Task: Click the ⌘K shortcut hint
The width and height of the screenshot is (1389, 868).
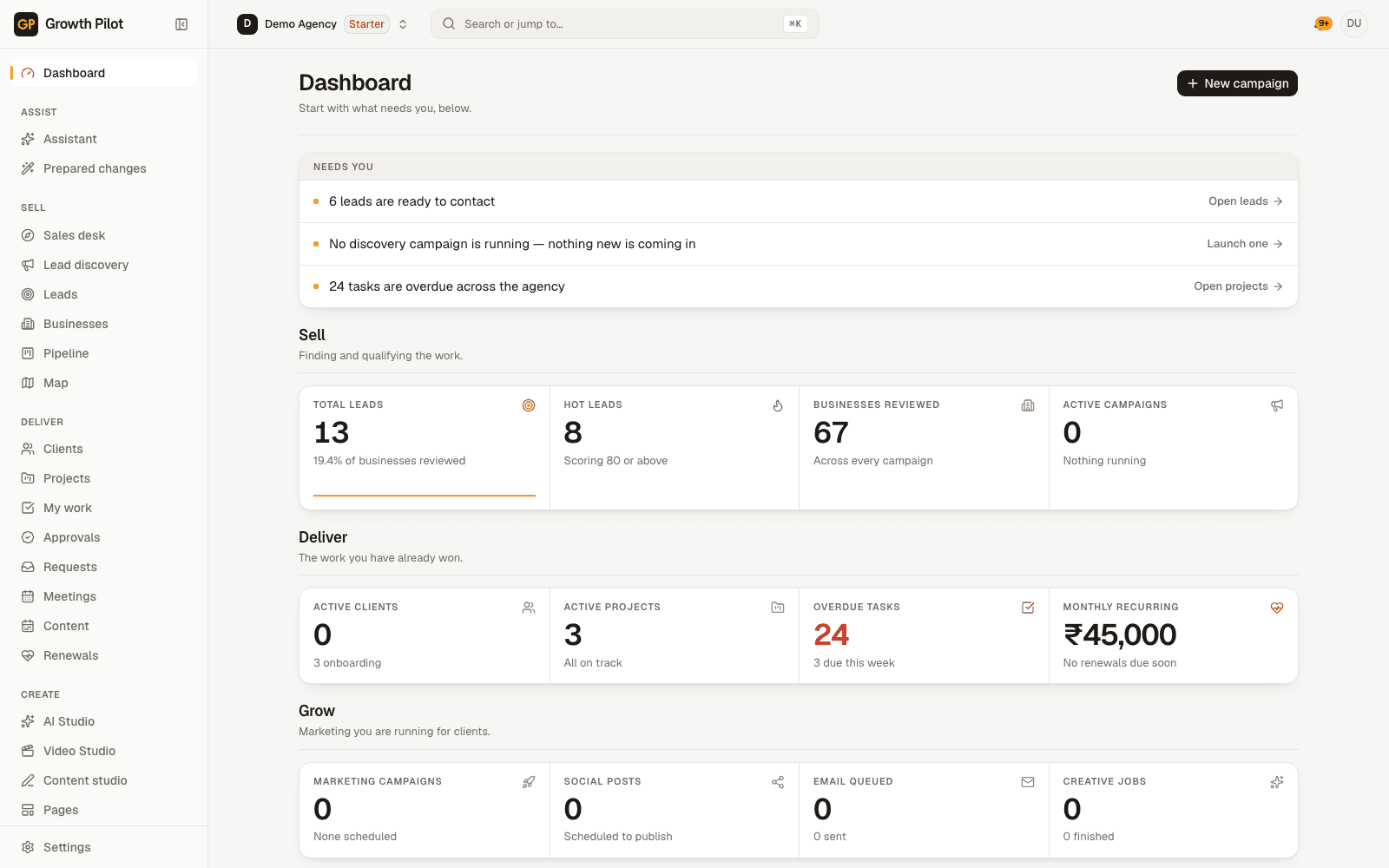Action: pyautogui.click(x=795, y=24)
